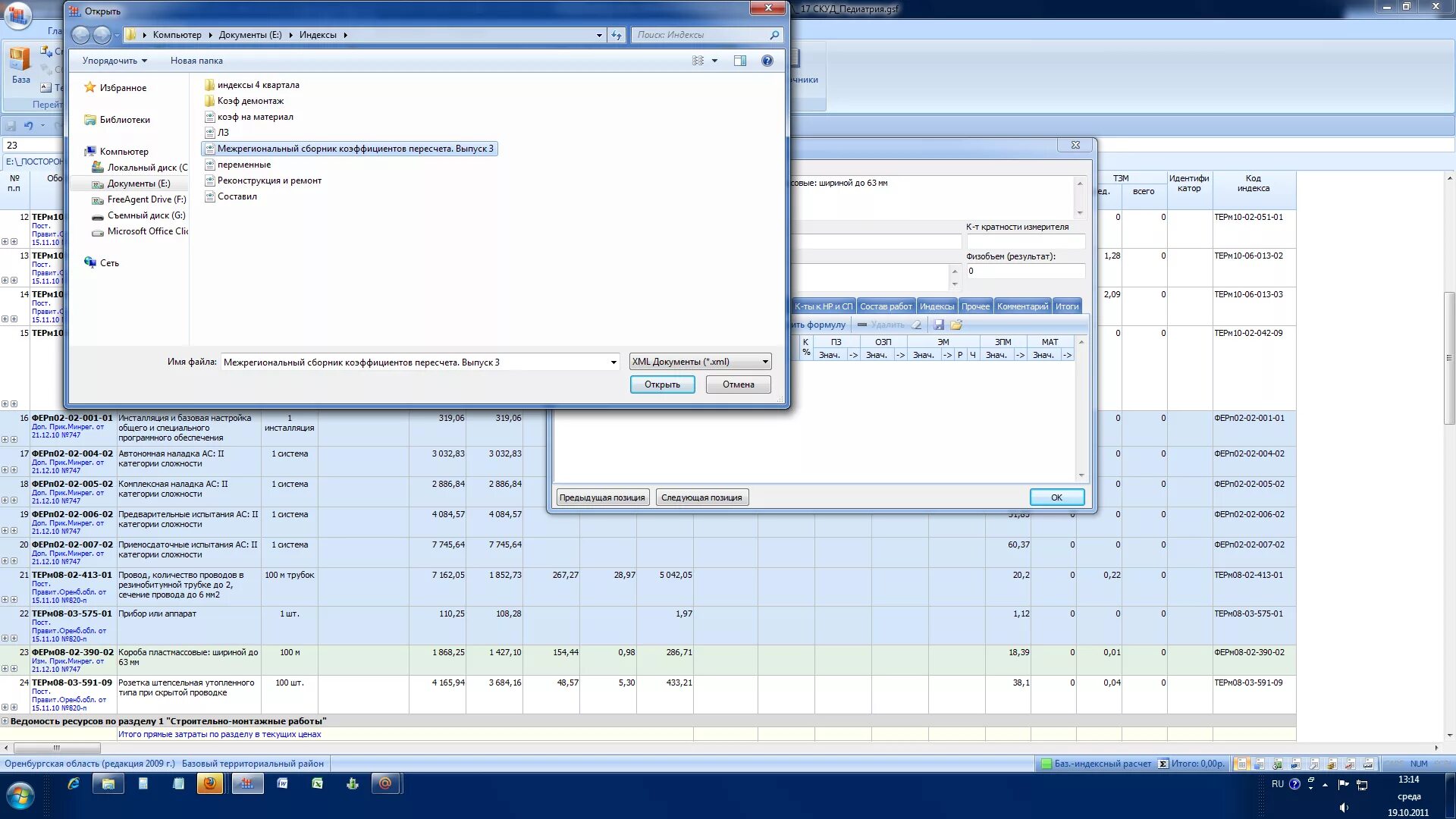
Task: Open the Упорядочить dropdown menu
Action: pos(115,61)
